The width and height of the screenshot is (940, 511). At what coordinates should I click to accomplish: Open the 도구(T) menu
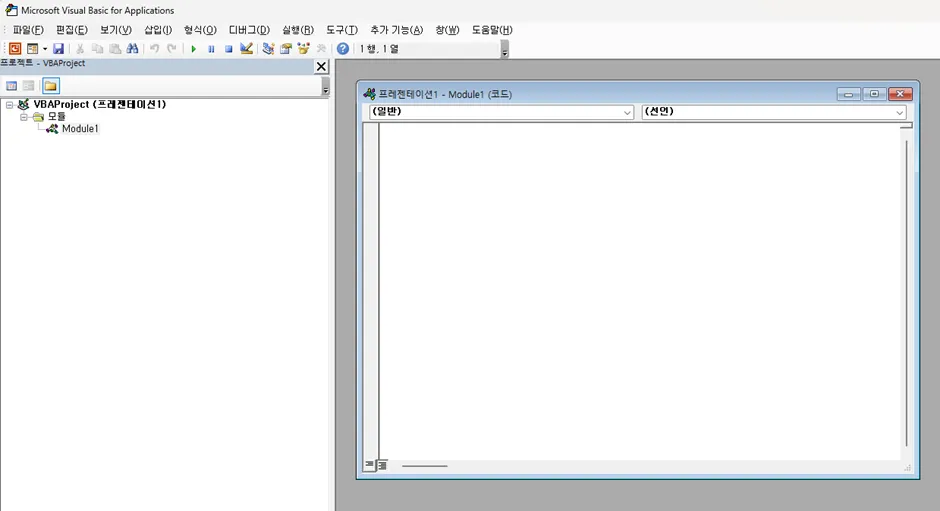coord(342,30)
